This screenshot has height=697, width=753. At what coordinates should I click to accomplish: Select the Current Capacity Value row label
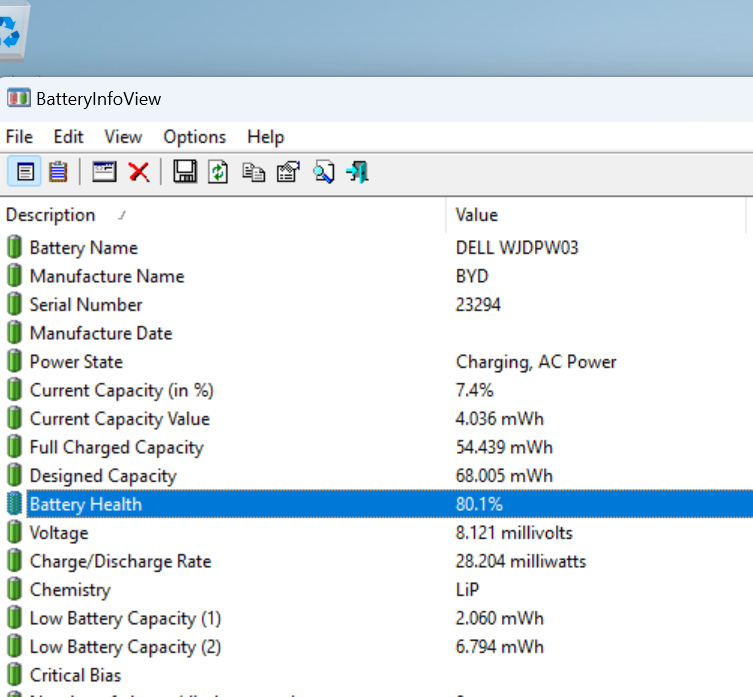point(120,419)
